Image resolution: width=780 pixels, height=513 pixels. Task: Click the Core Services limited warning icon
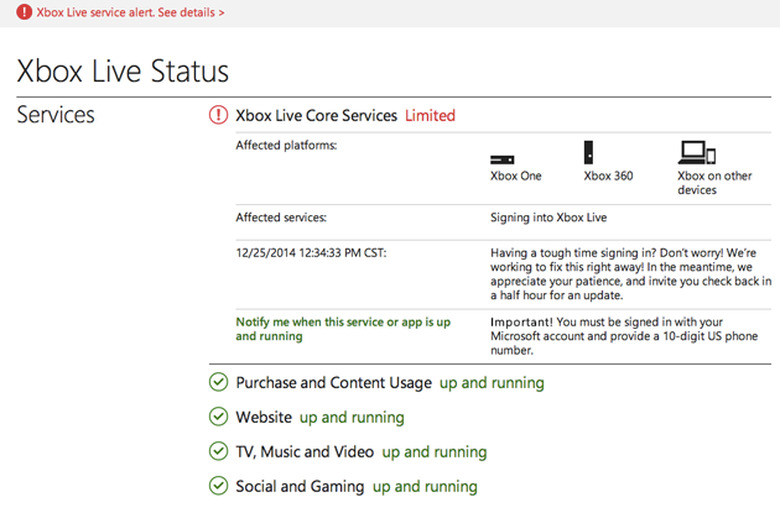tap(218, 115)
